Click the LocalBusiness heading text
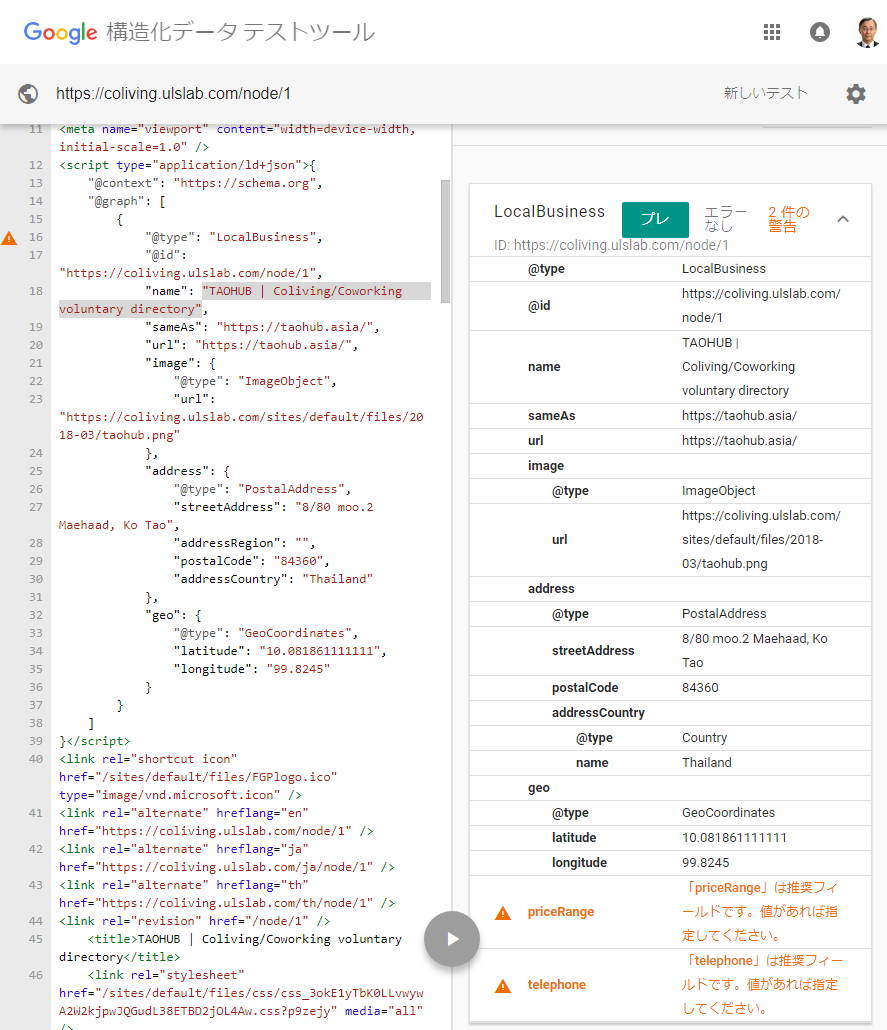This screenshot has width=887, height=1030. pos(549,212)
